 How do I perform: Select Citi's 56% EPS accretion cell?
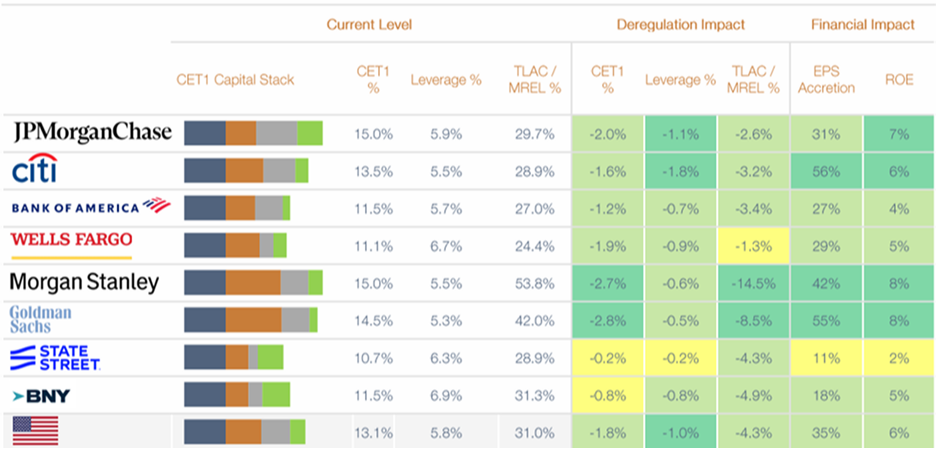(826, 171)
